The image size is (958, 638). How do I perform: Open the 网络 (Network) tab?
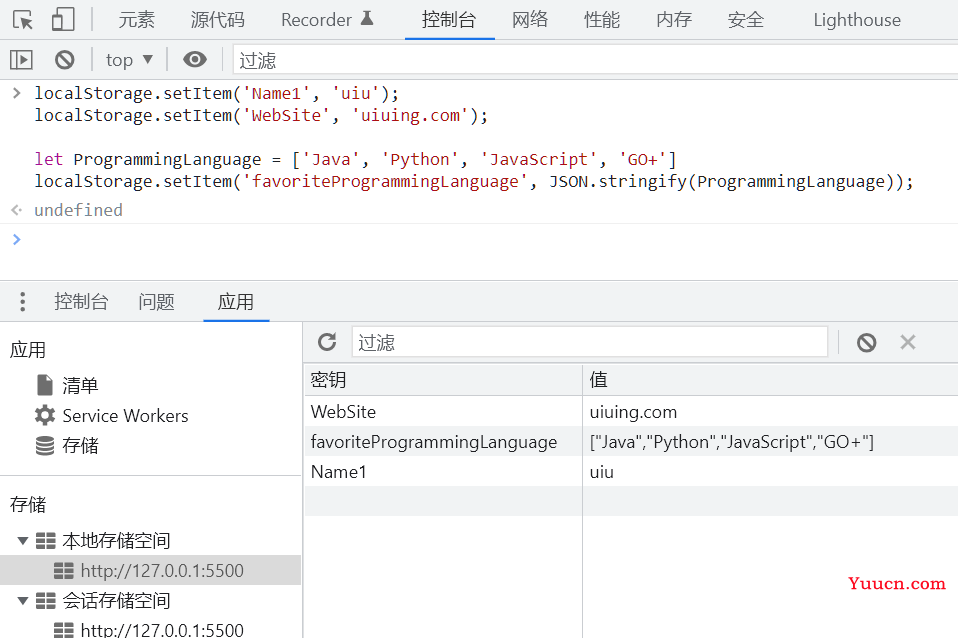(530, 20)
